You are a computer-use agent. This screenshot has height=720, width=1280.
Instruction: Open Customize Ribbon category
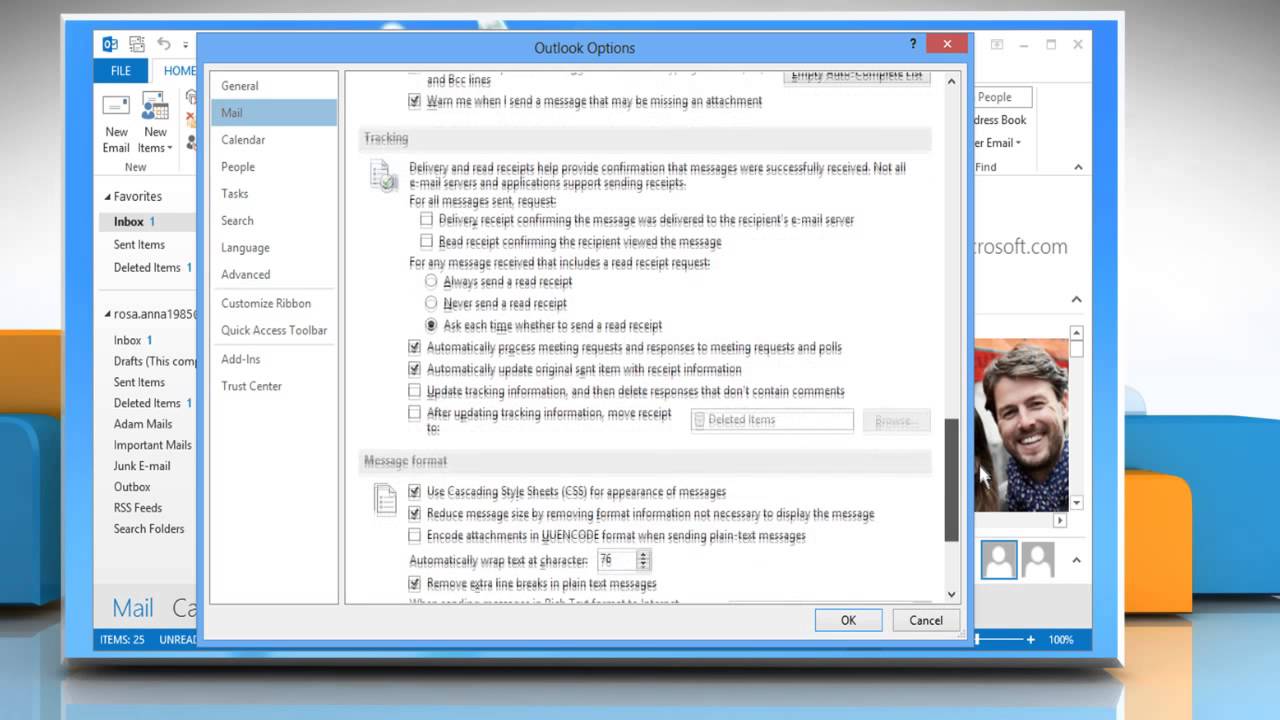point(273,303)
